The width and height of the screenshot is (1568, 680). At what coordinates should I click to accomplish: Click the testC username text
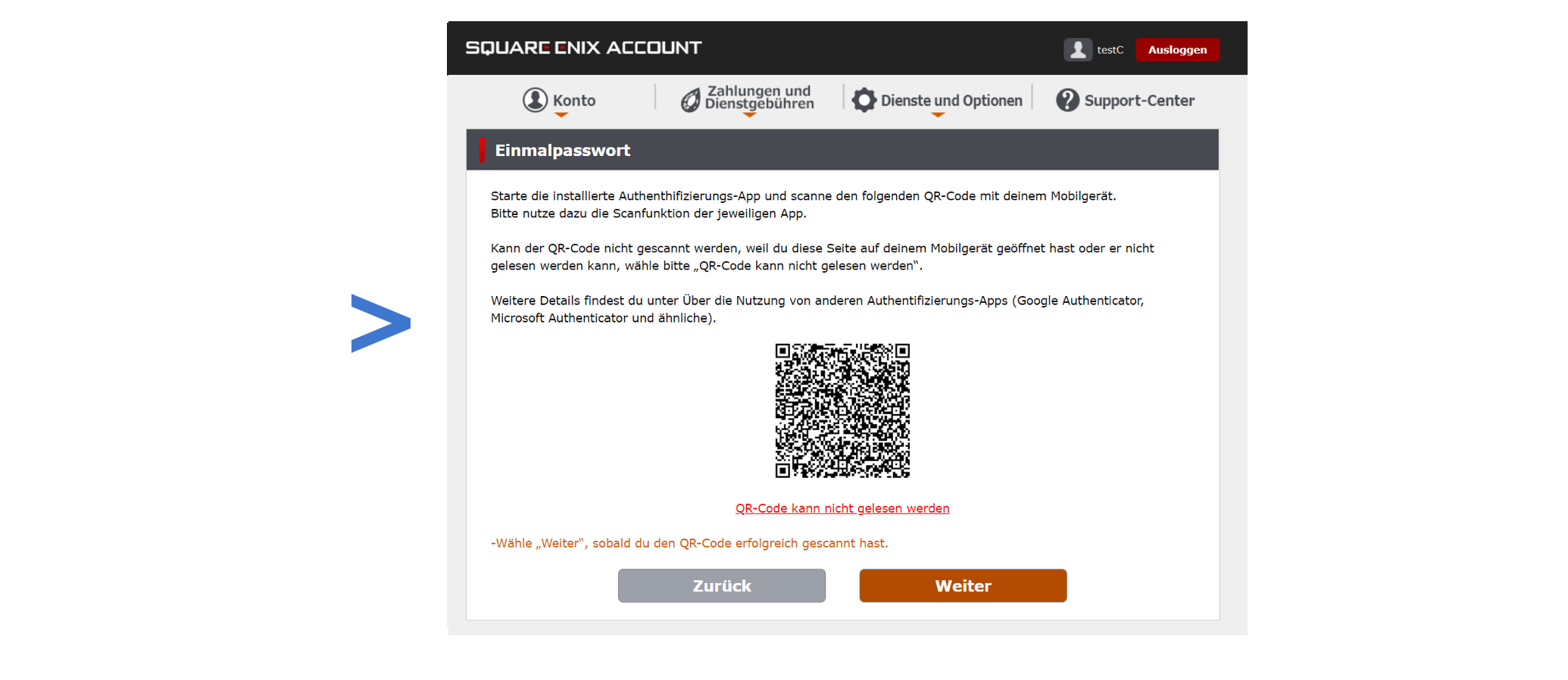(1110, 50)
